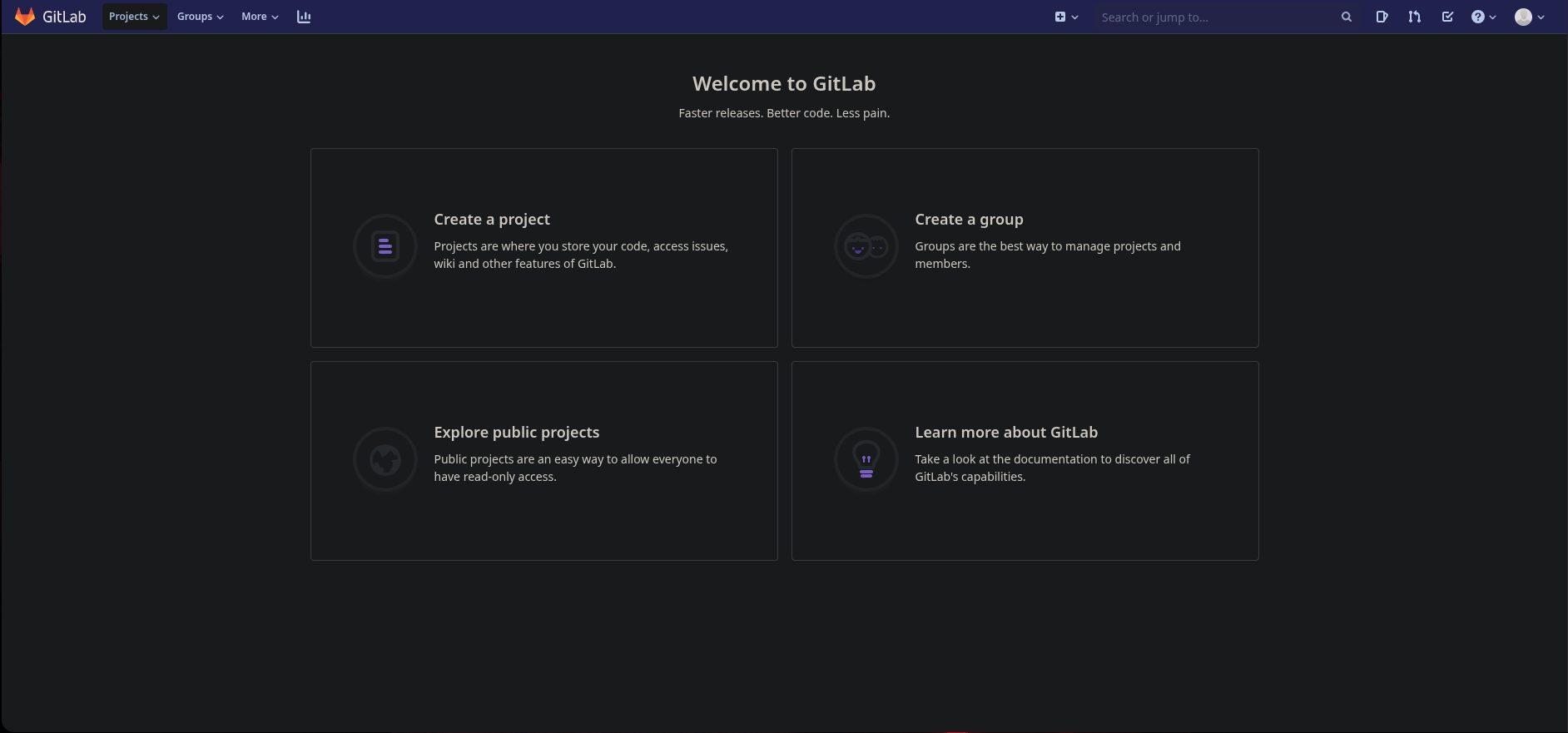
Task: Open the To-Do list icon
Action: point(1448,17)
